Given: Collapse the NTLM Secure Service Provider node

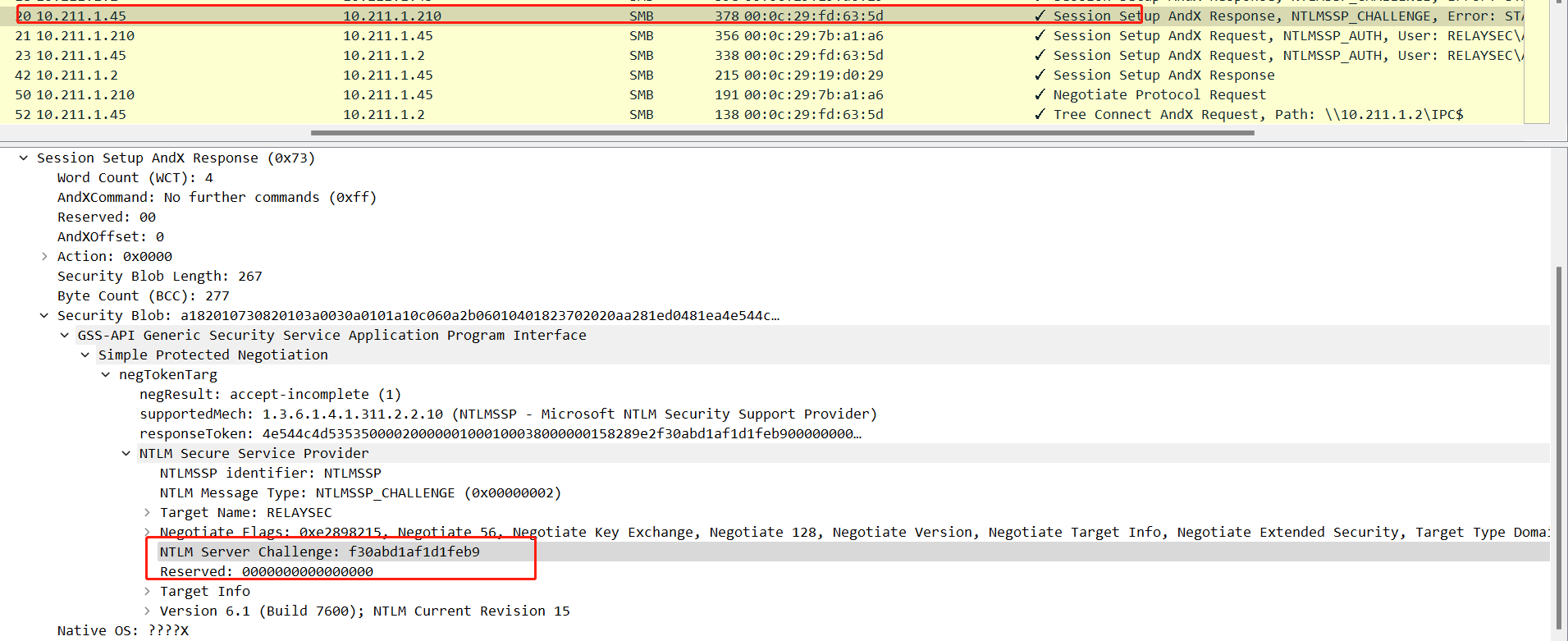Looking at the screenshot, I should 126,454.
